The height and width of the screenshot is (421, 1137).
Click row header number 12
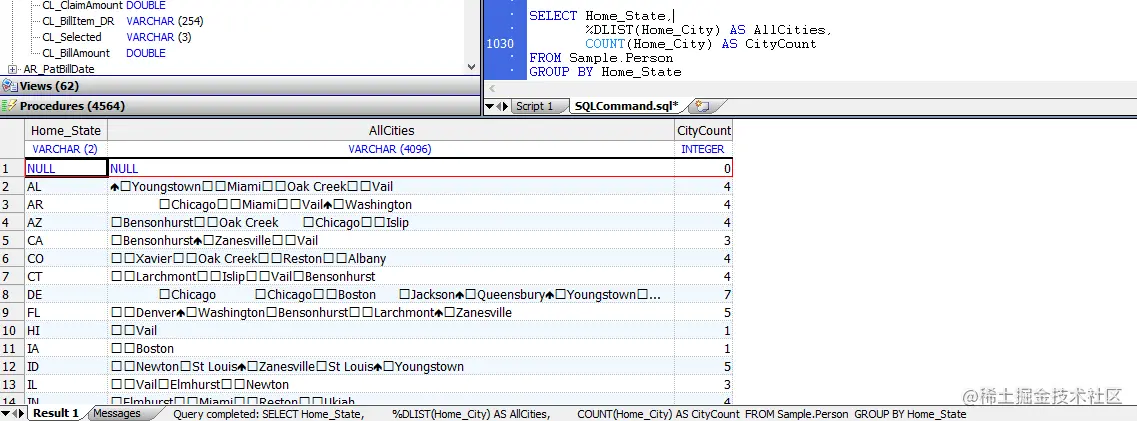12,367
